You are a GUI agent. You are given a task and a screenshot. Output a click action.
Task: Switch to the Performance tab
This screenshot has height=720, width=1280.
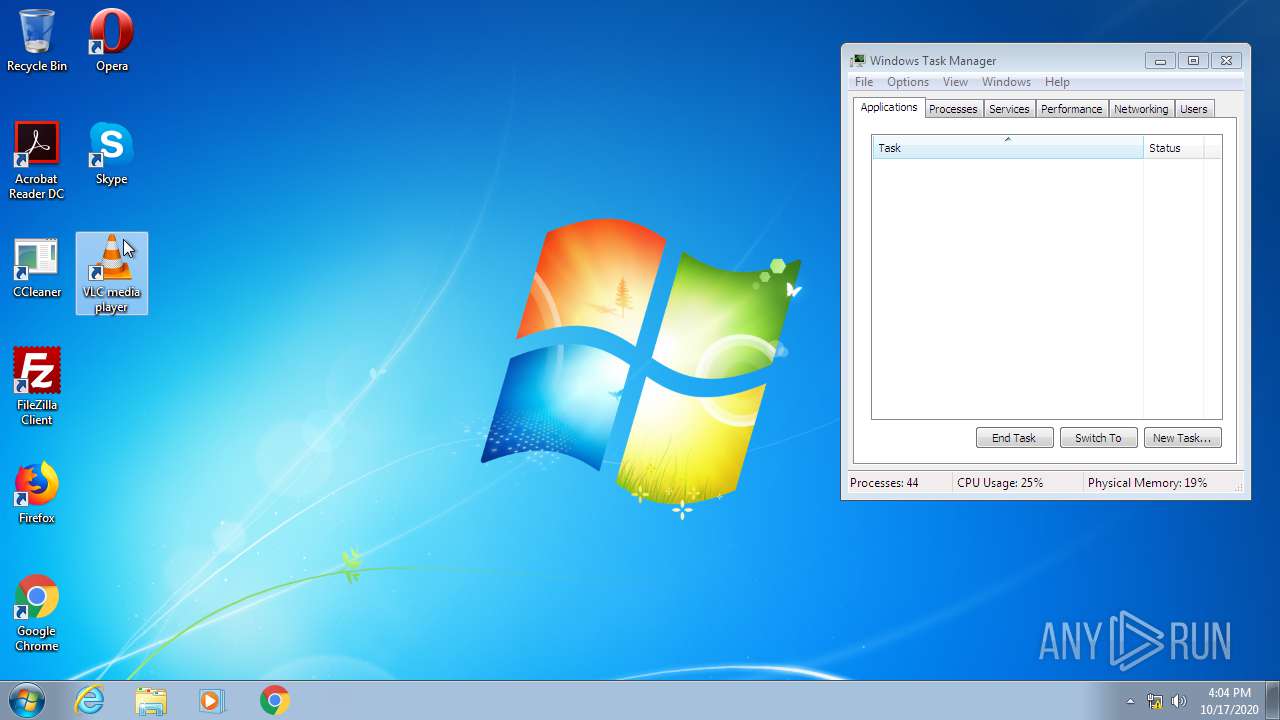[1071, 109]
